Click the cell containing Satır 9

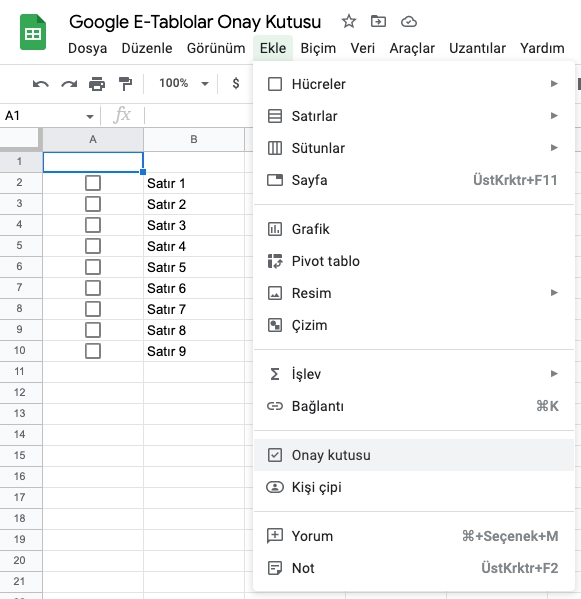pyautogui.click(x=194, y=351)
